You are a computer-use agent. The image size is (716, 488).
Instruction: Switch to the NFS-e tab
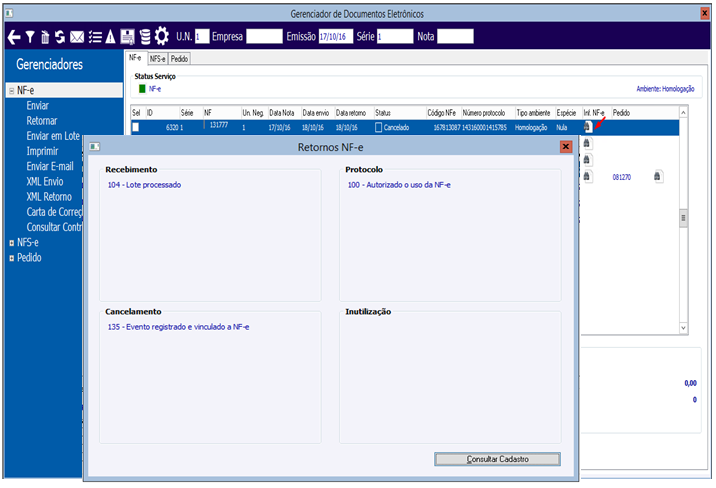(x=158, y=59)
